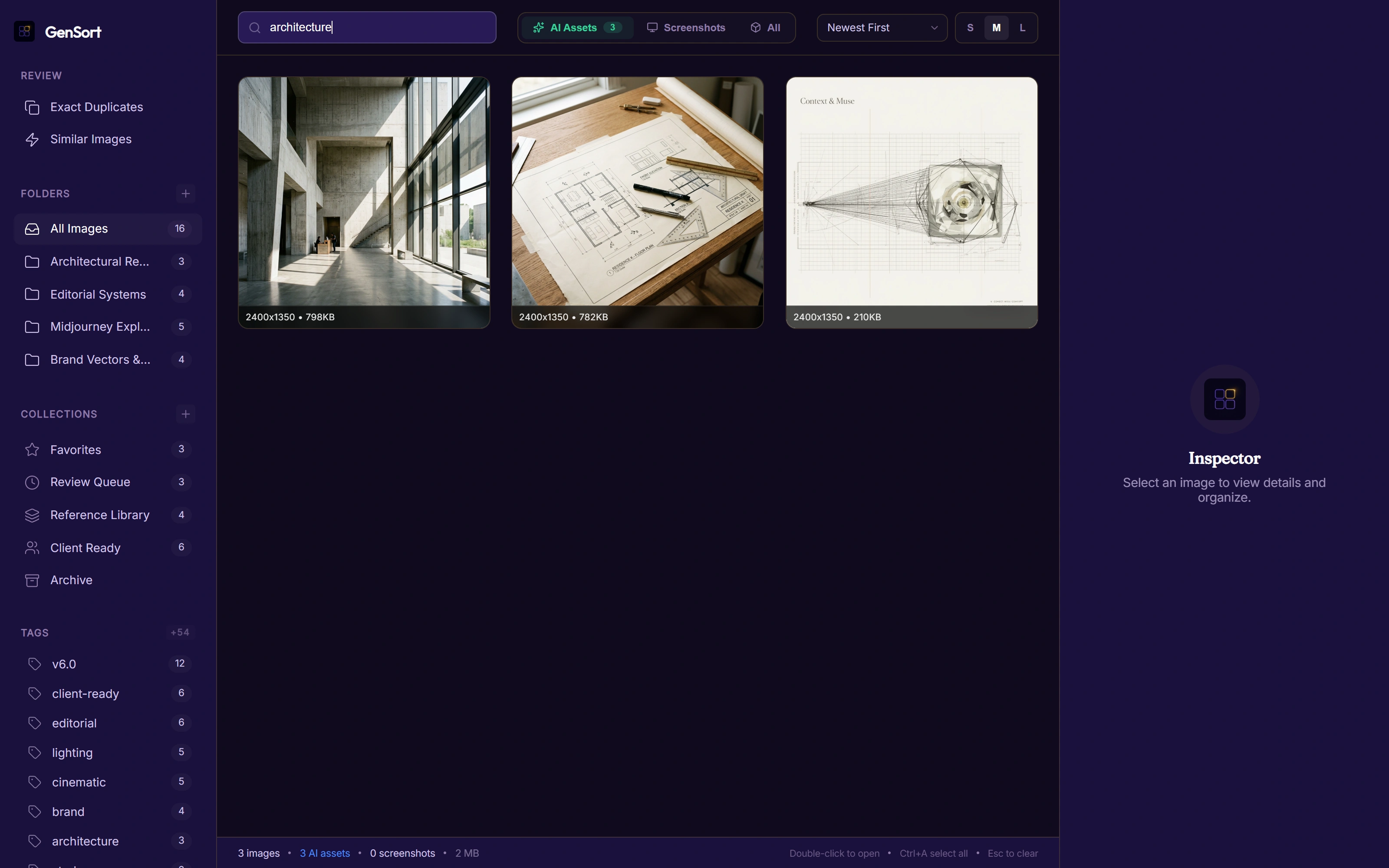Select the Context & Muse thumbnail
1389x868 pixels.
coord(912,203)
